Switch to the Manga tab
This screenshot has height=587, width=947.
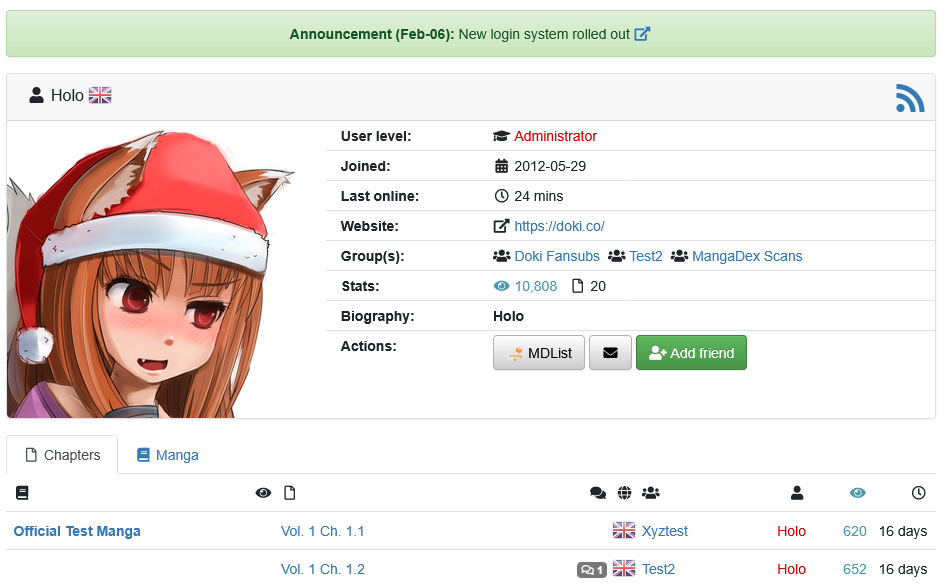click(167, 455)
